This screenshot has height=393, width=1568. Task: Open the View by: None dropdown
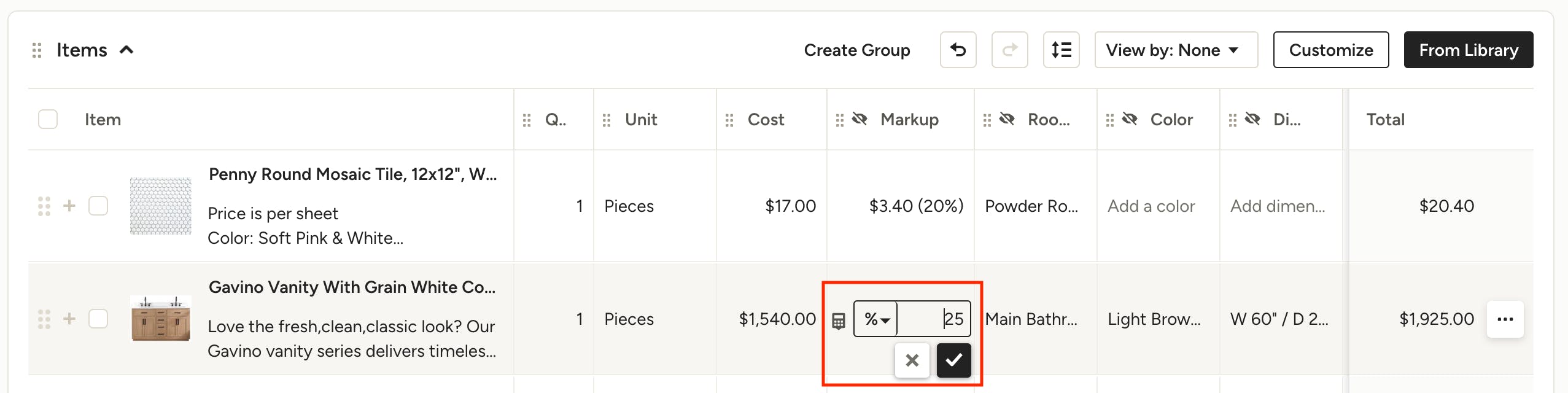(x=1176, y=50)
